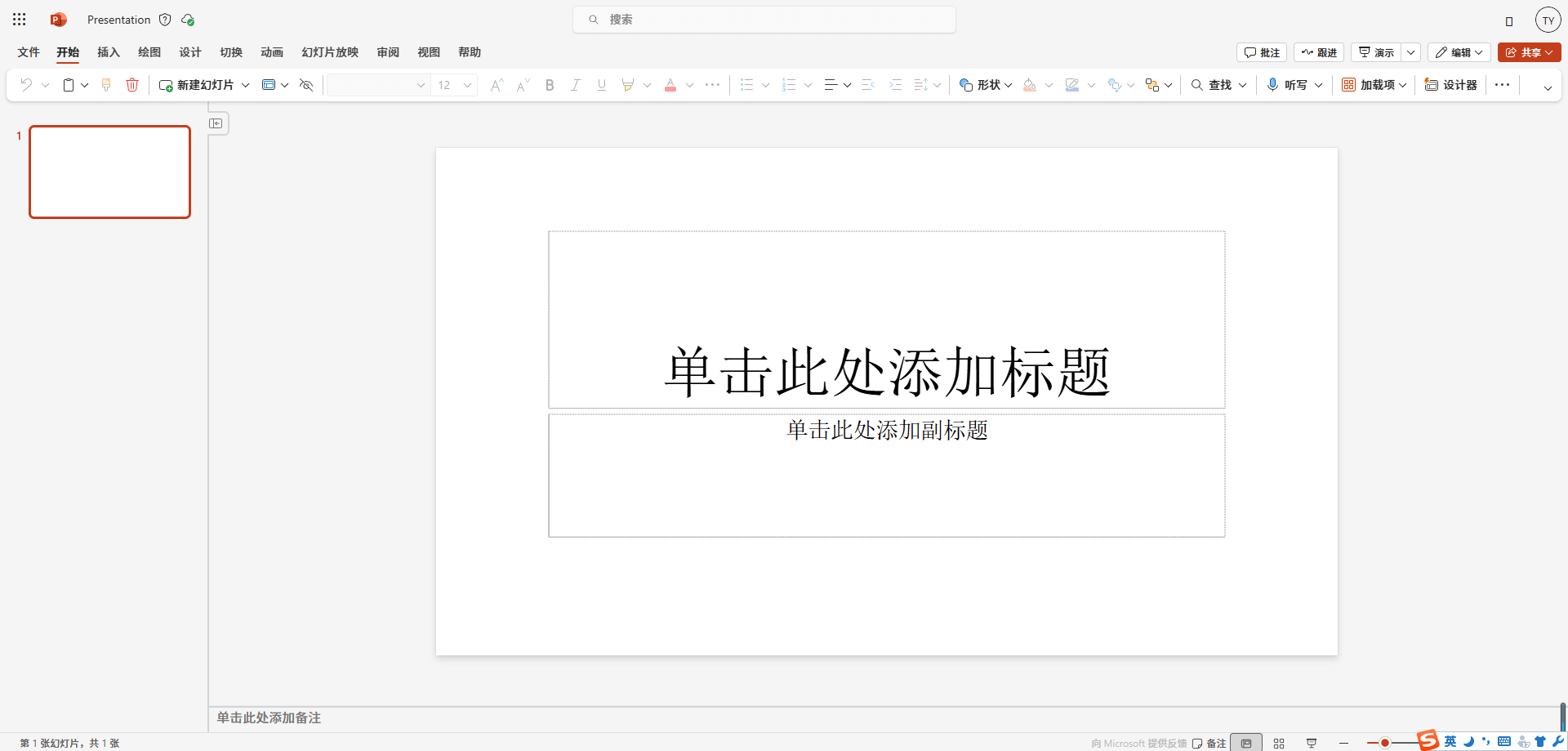Select slide 1 thumbnail
Image resolution: width=1568 pixels, height=751 pixels.
point(109,172)
